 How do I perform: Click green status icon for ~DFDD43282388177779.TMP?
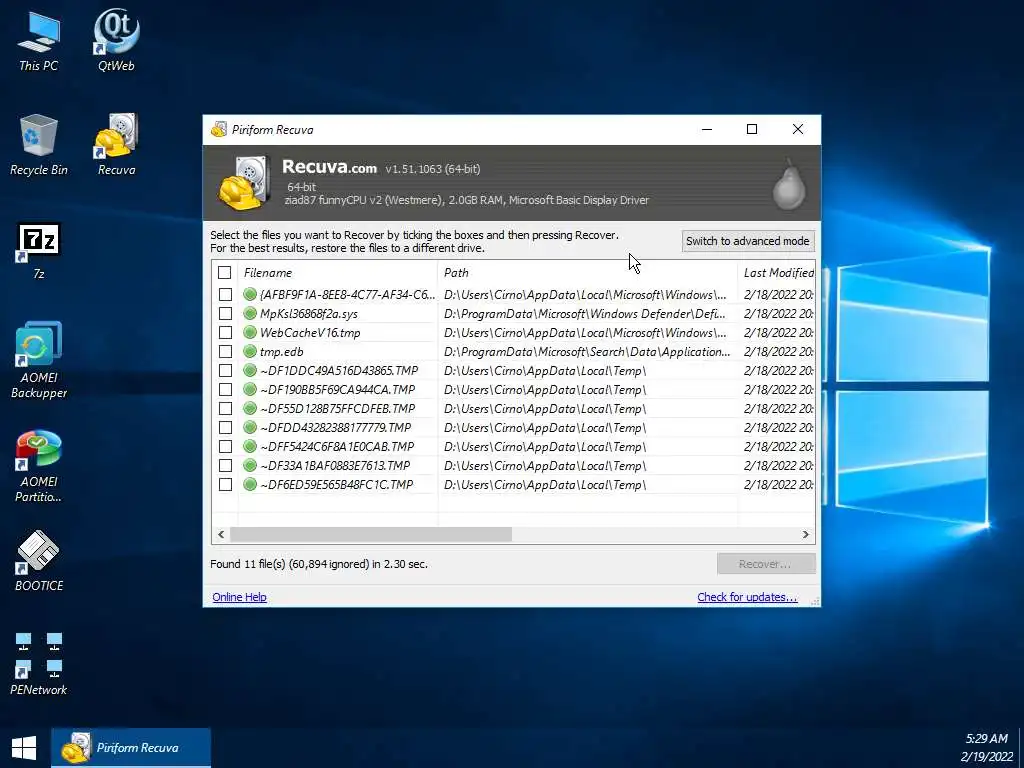pyautogui.click(x=249, y=427)
